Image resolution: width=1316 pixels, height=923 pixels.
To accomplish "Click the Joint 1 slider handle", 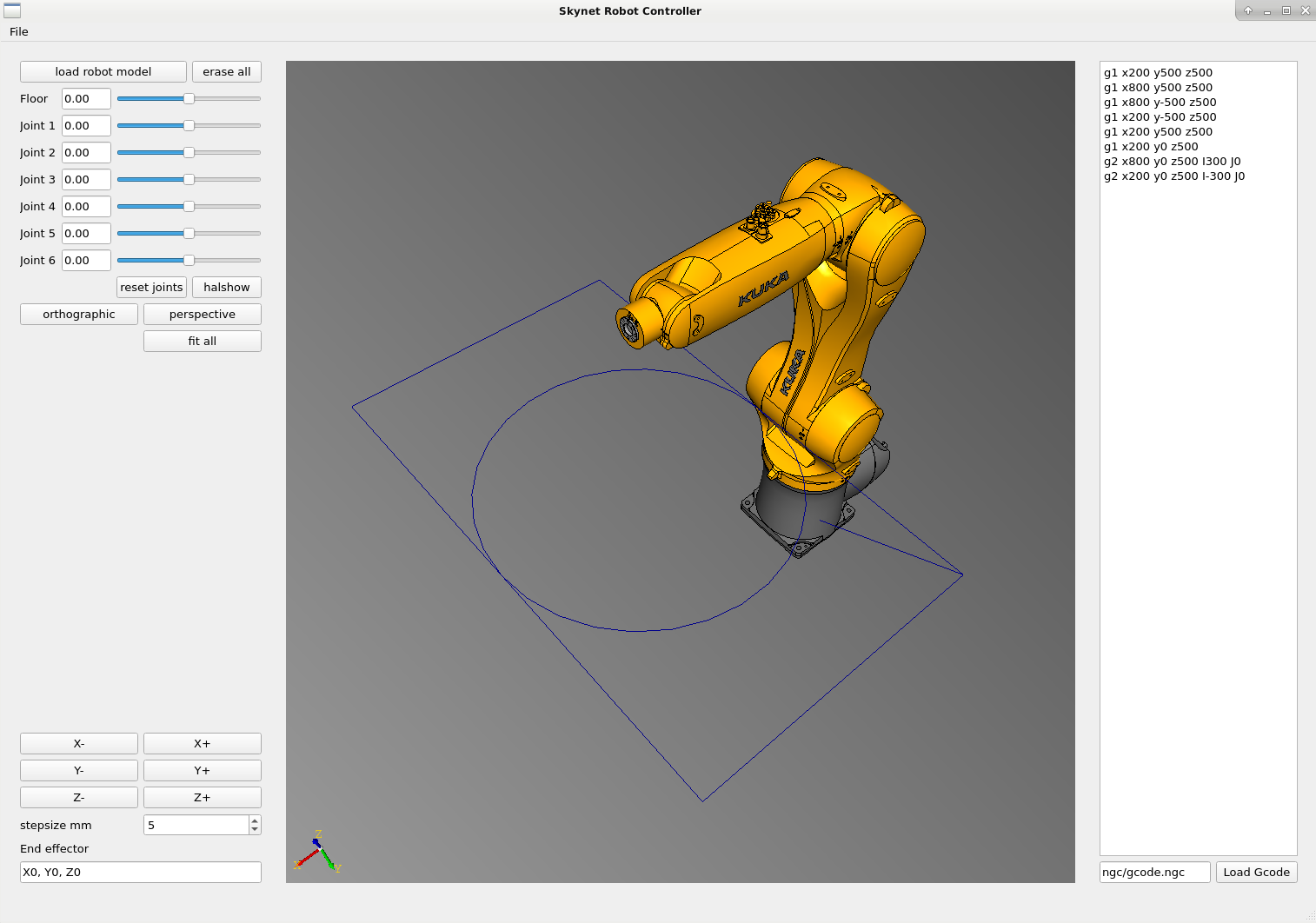I will 189,126.
